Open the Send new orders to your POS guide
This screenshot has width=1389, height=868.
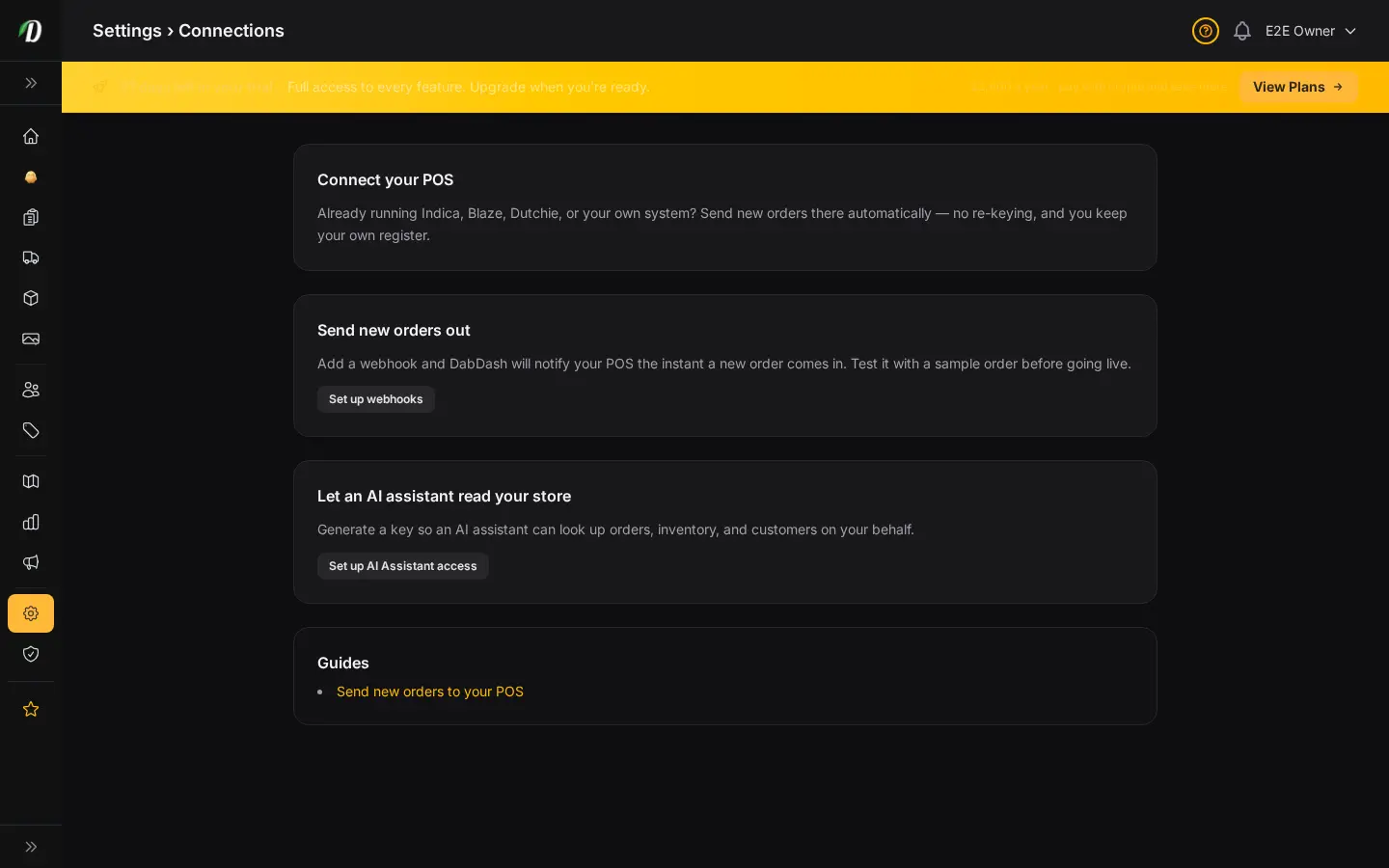pos(430,692)
